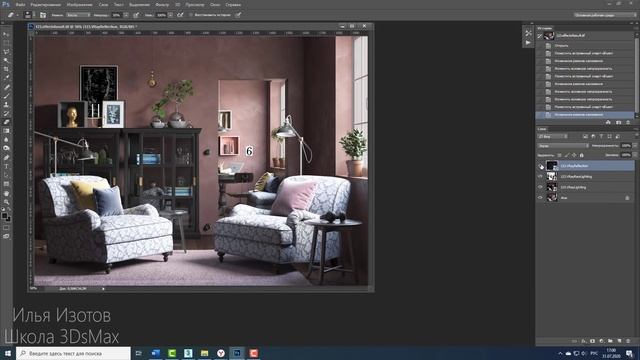Viewport: 640px width, 360px height.
Task: Select the Brush tool
Action: click(x=6, y=96)
